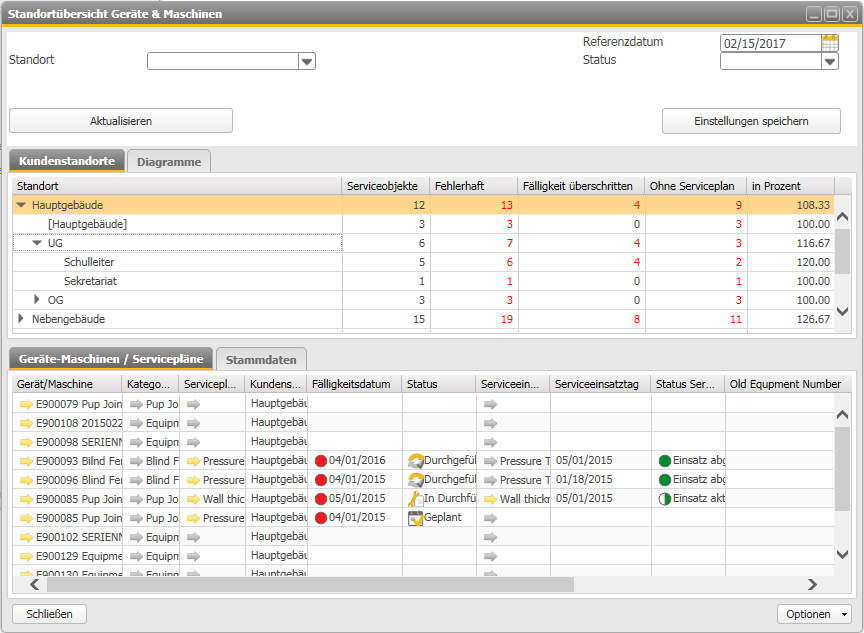Expand the OG tree node
The image size is (864, 633).
(x=38, y=300)
